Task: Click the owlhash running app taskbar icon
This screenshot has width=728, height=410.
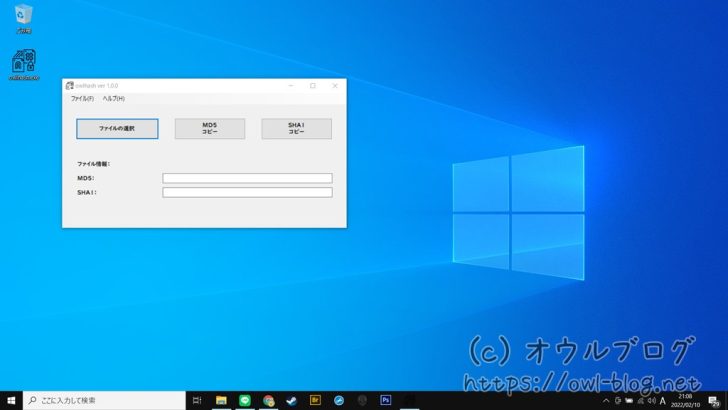Action: click(x=410, y=400)
